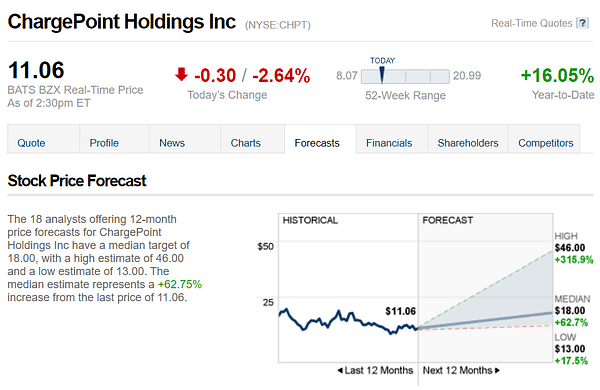Click the right arrow beside Next 12 Months
Viewport: 600px width, 390px height.
click(x=497, y=370)
